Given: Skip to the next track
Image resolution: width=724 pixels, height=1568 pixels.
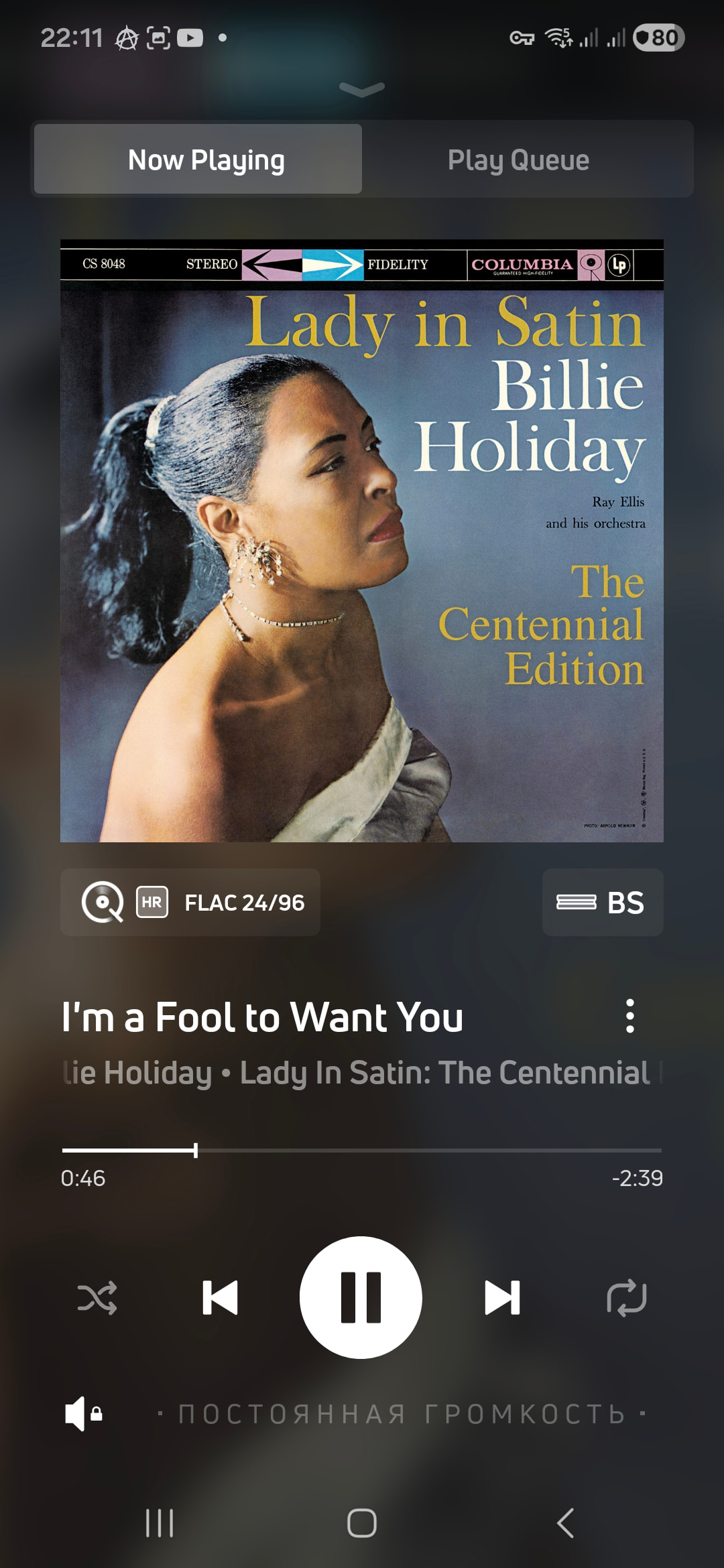Looking at the screenshot, I should pyautogui.click(x=502, y=1297).
